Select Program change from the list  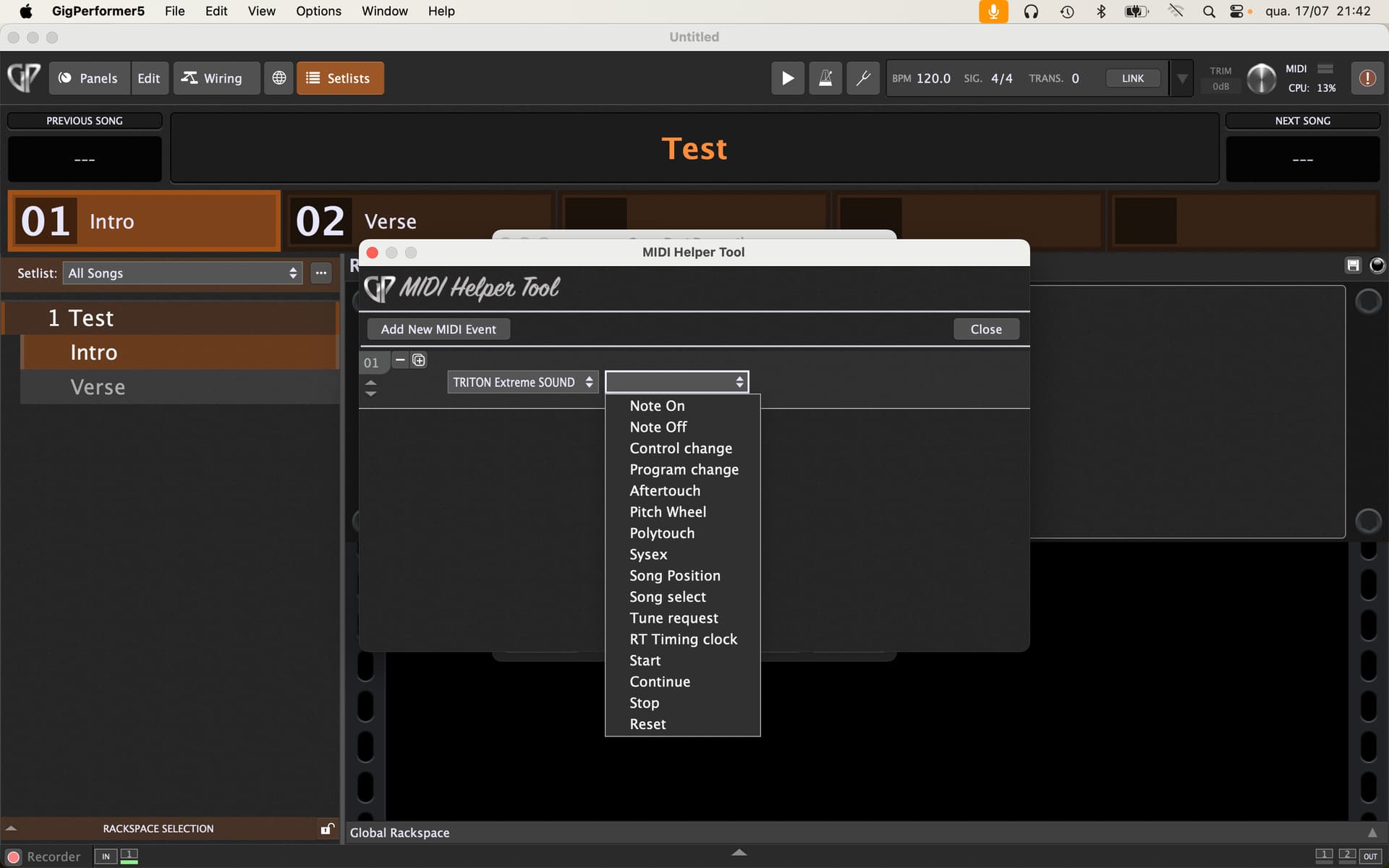coord(684,469)
